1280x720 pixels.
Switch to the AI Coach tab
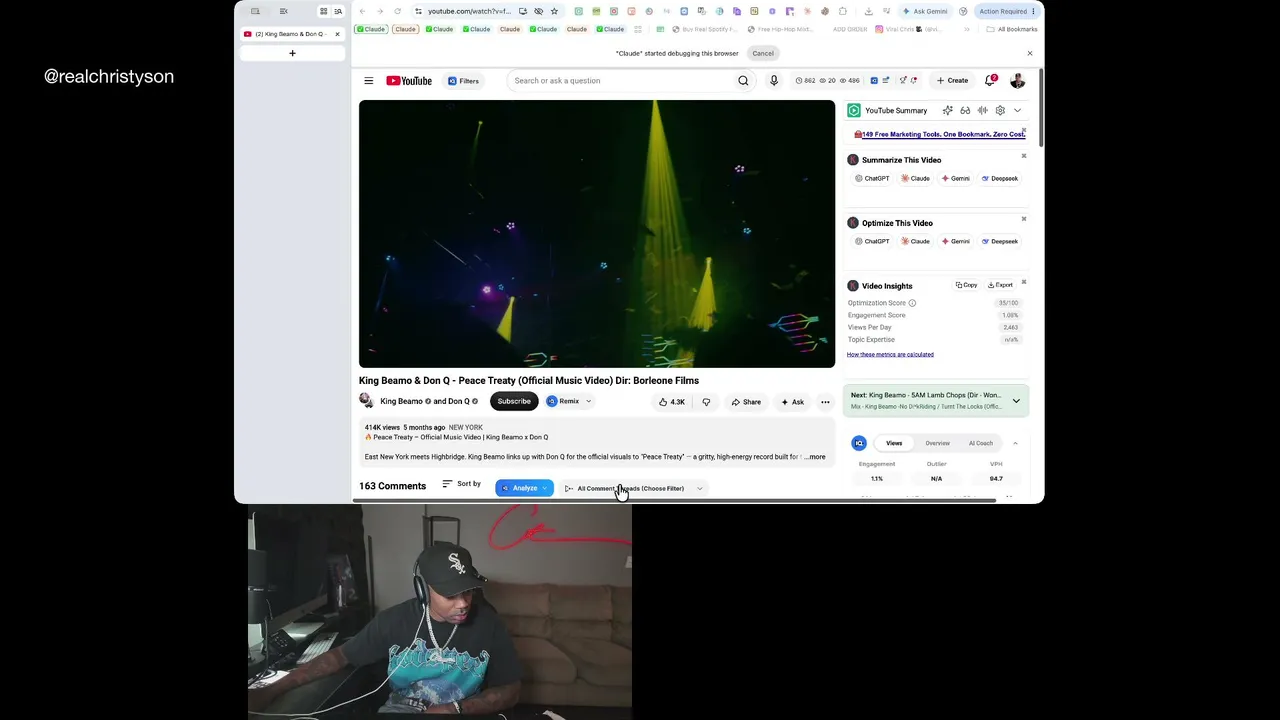[980, 444]
